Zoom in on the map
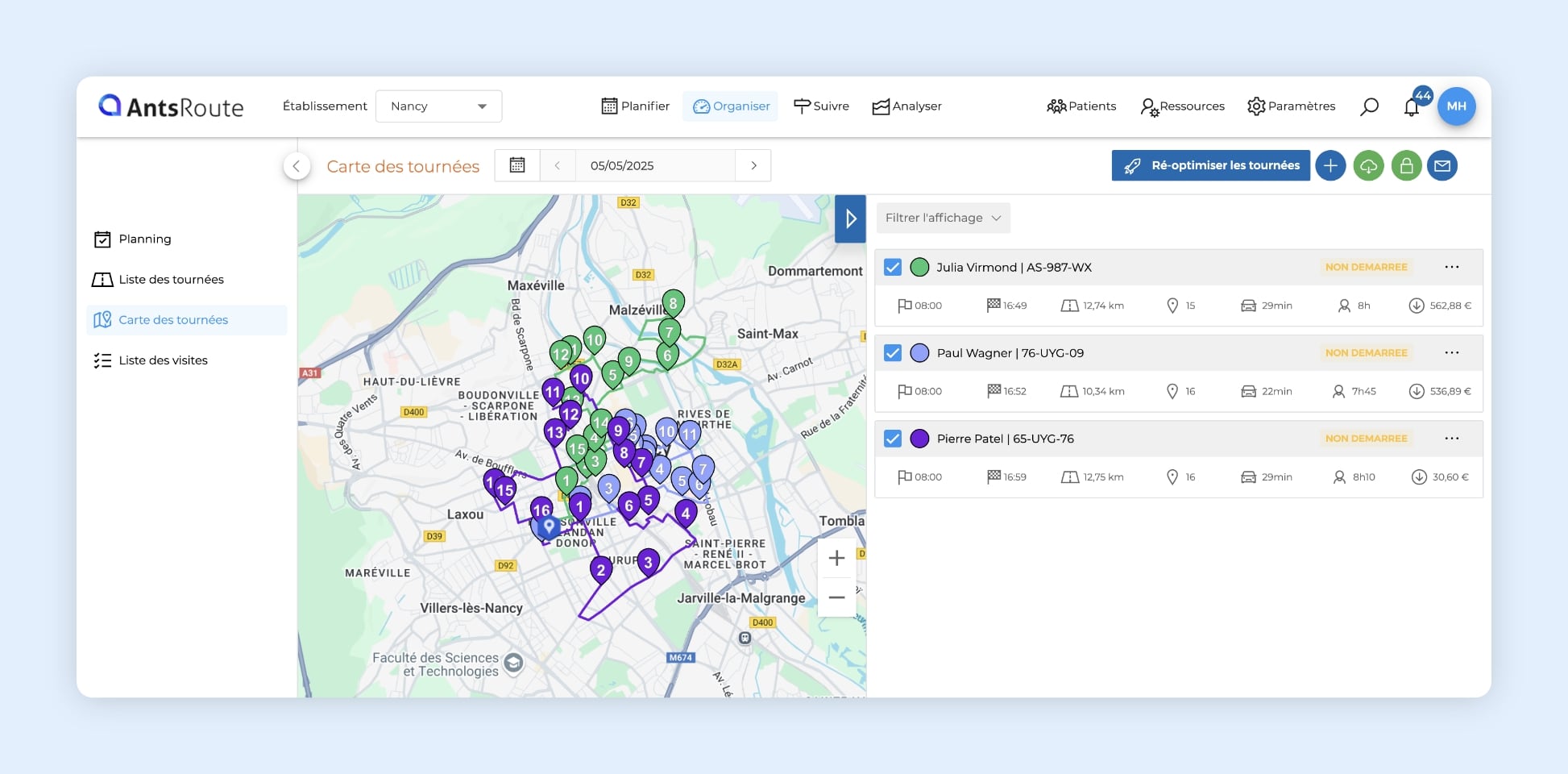Viewport: 1568px width, 774px height. tap(836, 558)
